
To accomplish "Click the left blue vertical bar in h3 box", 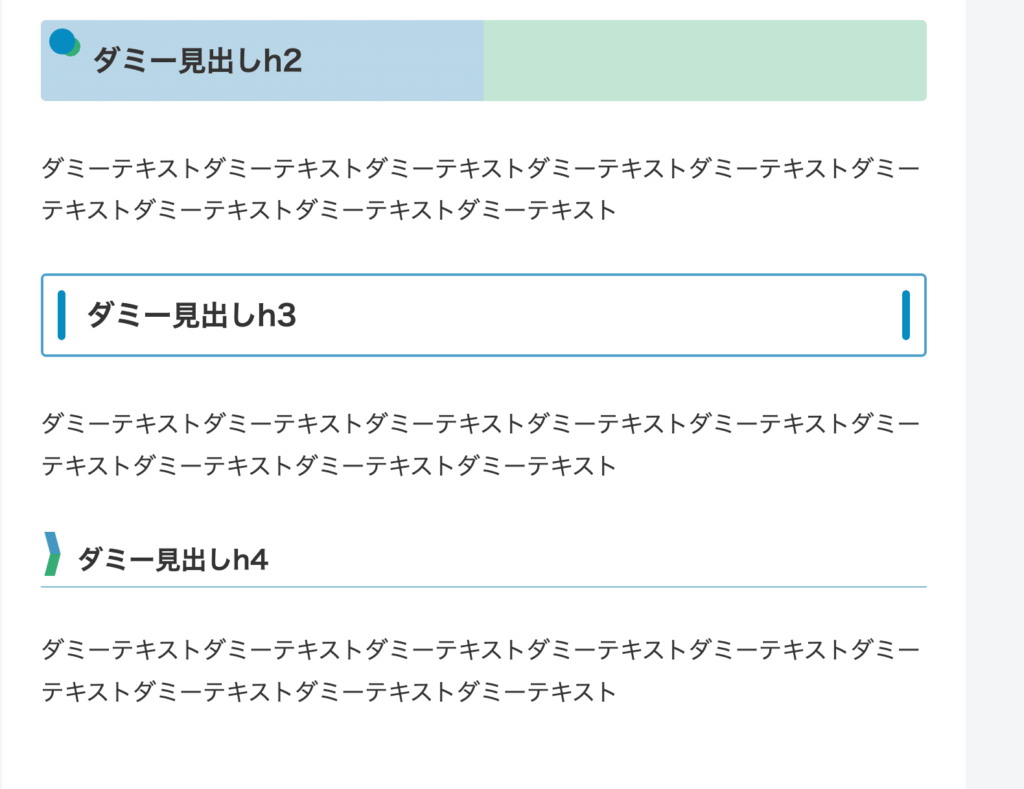I will [61, 315].
